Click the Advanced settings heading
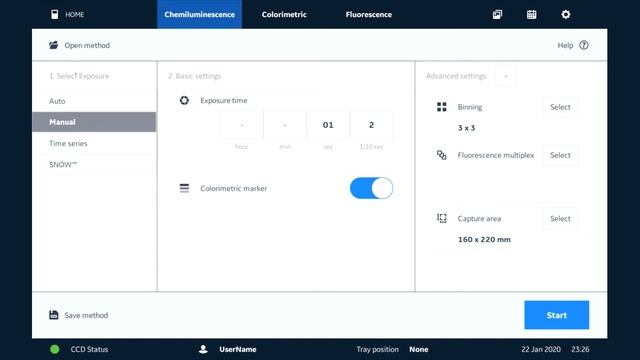 click(456, 76)
